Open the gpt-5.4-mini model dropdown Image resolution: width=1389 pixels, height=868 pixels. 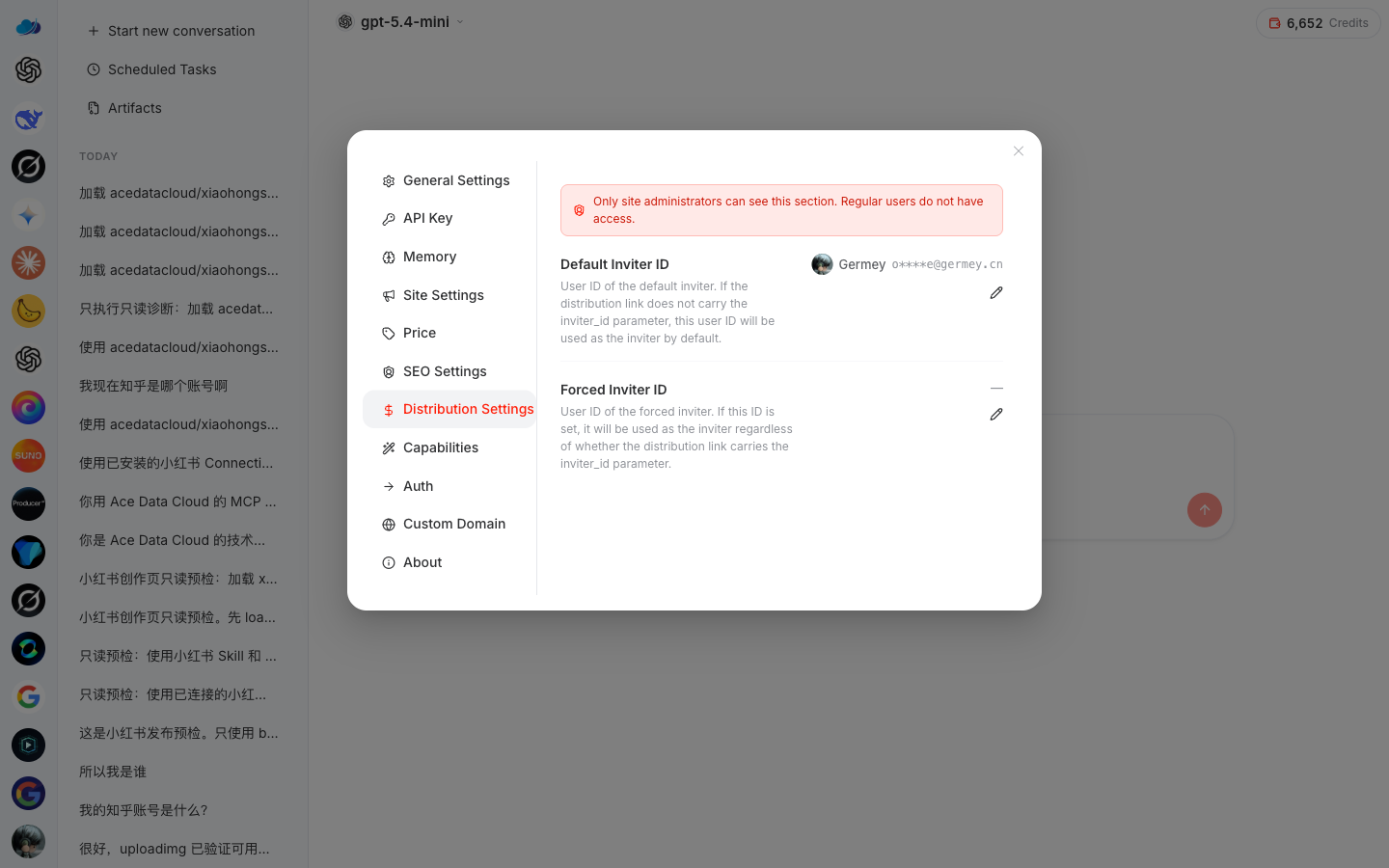click(400, 21)
